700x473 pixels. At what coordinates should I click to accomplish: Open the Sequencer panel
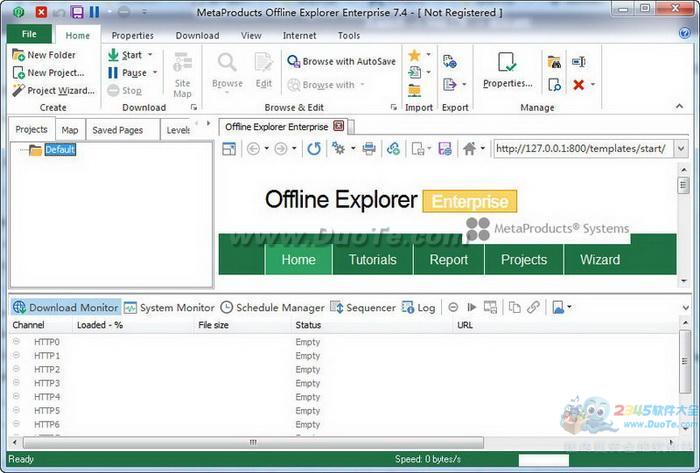click(x=363, y=307)
